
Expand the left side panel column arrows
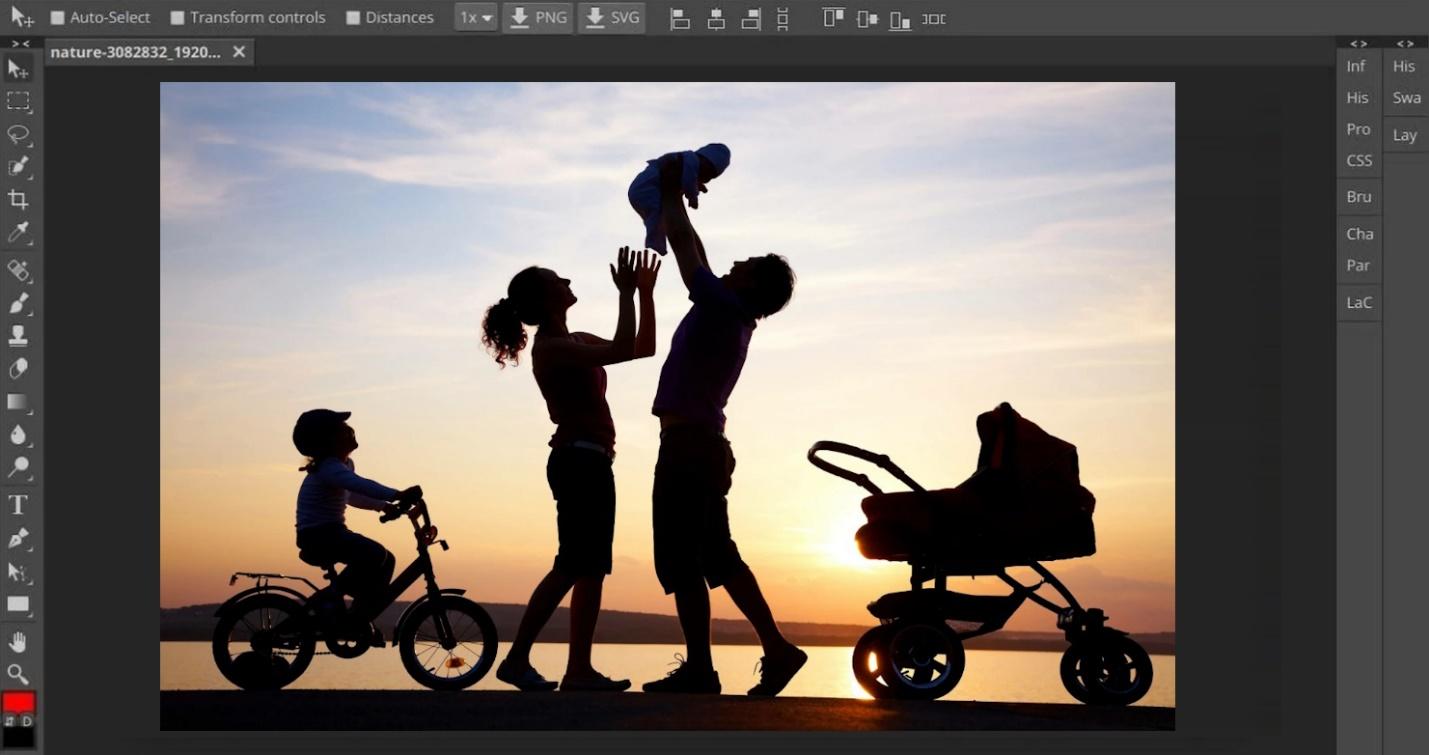point(1358,43)
